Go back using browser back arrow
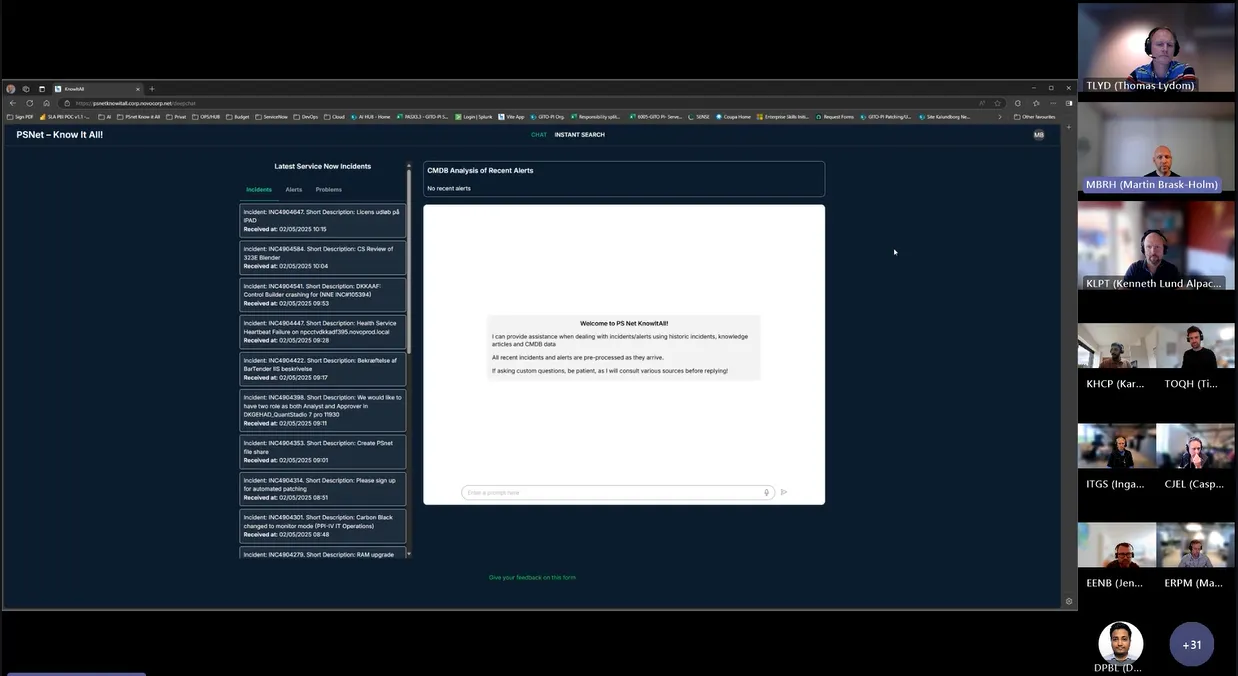 click(12, 103)
